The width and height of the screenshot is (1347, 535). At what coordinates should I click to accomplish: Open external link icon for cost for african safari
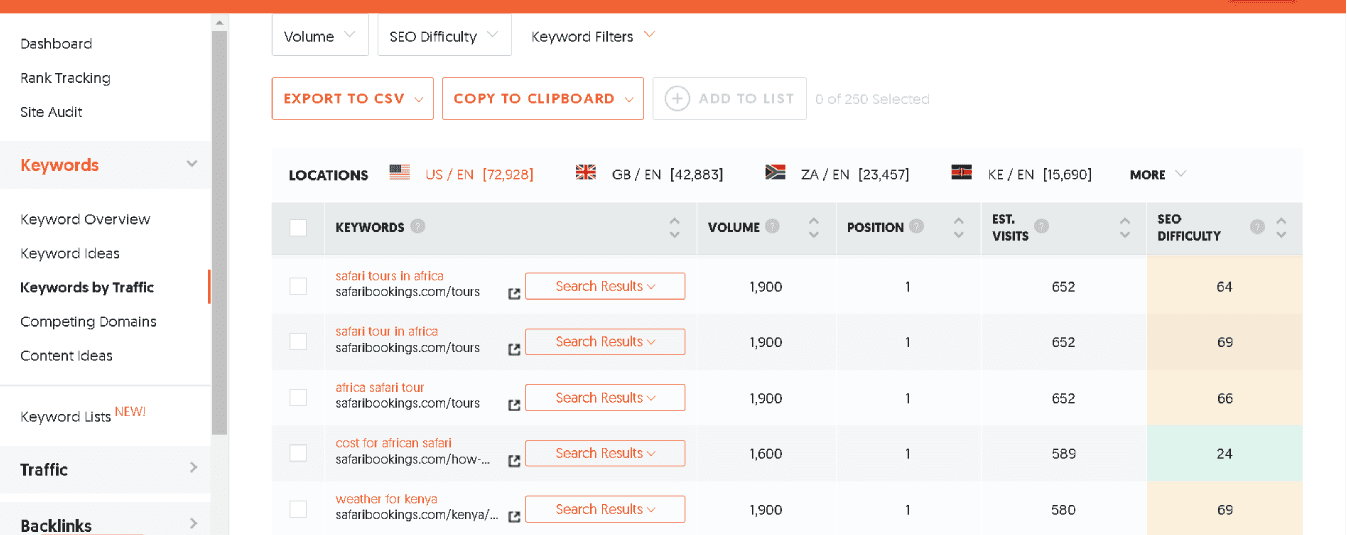(514, 461)
